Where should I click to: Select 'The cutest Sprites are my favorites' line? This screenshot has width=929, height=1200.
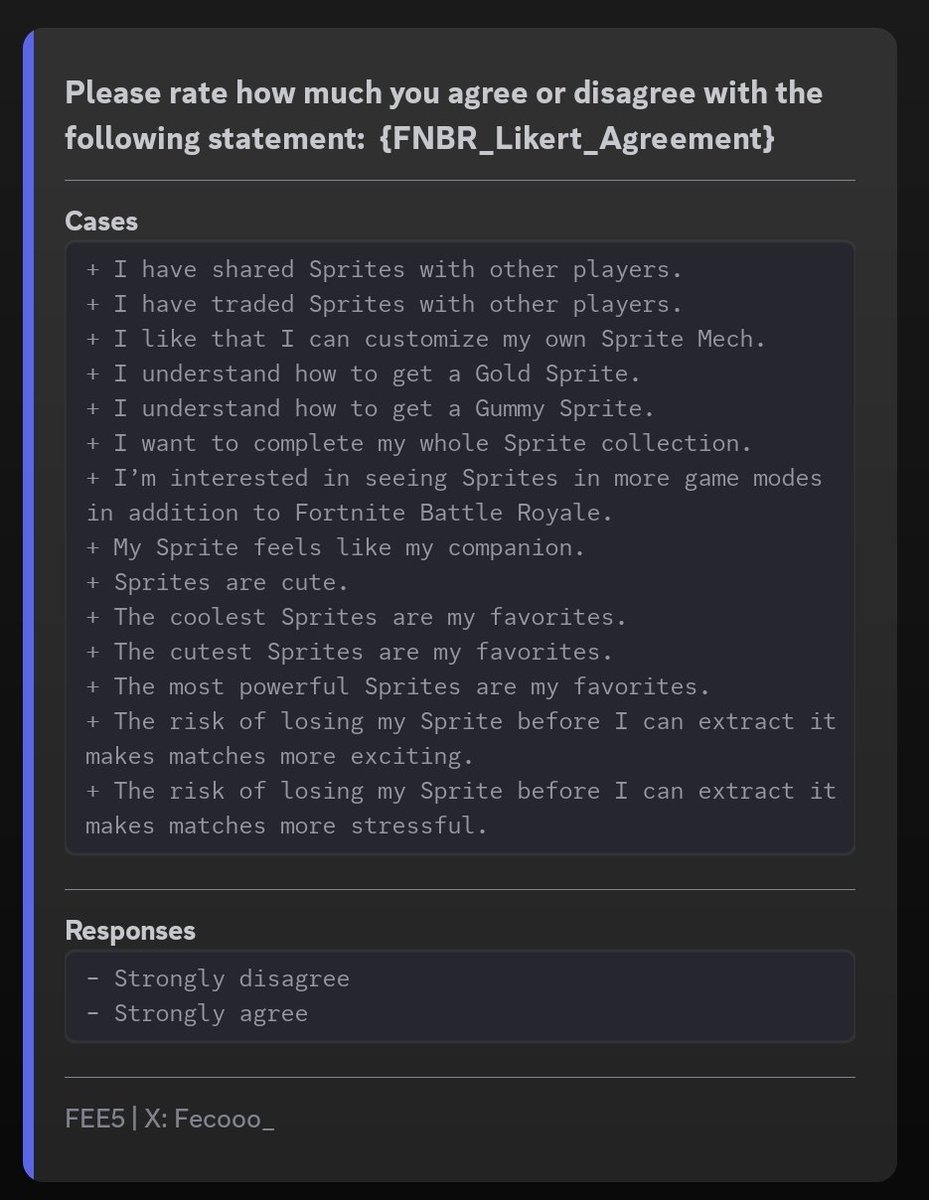pyautogui.click(x=349, y=652)
